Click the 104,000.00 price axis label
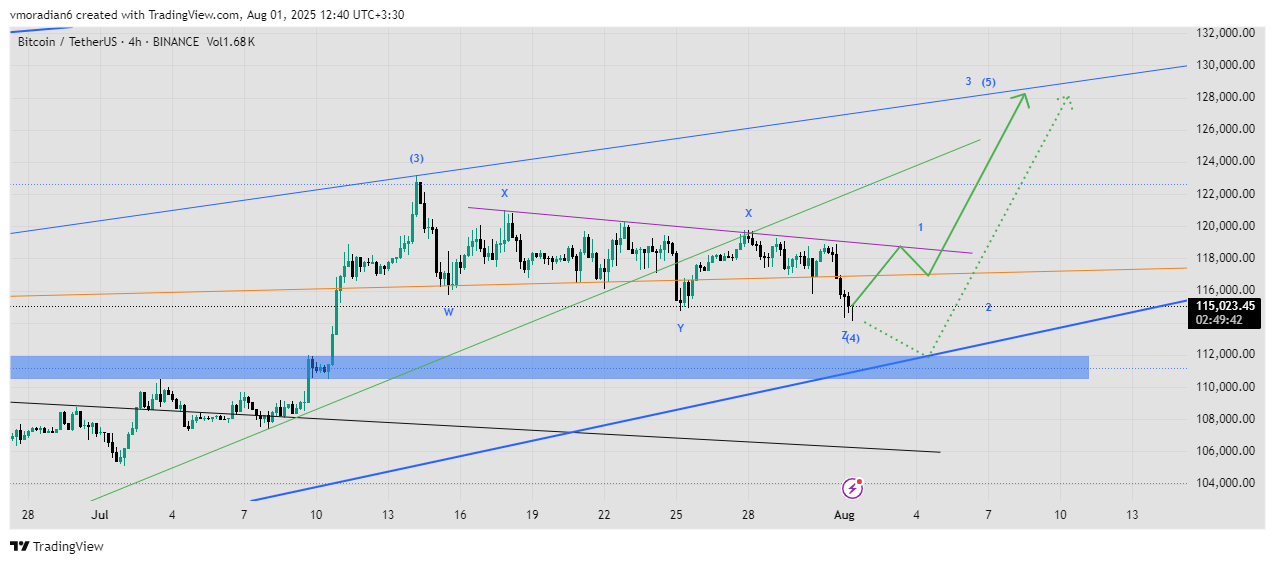1275x564 pixels. [1225, 482]
